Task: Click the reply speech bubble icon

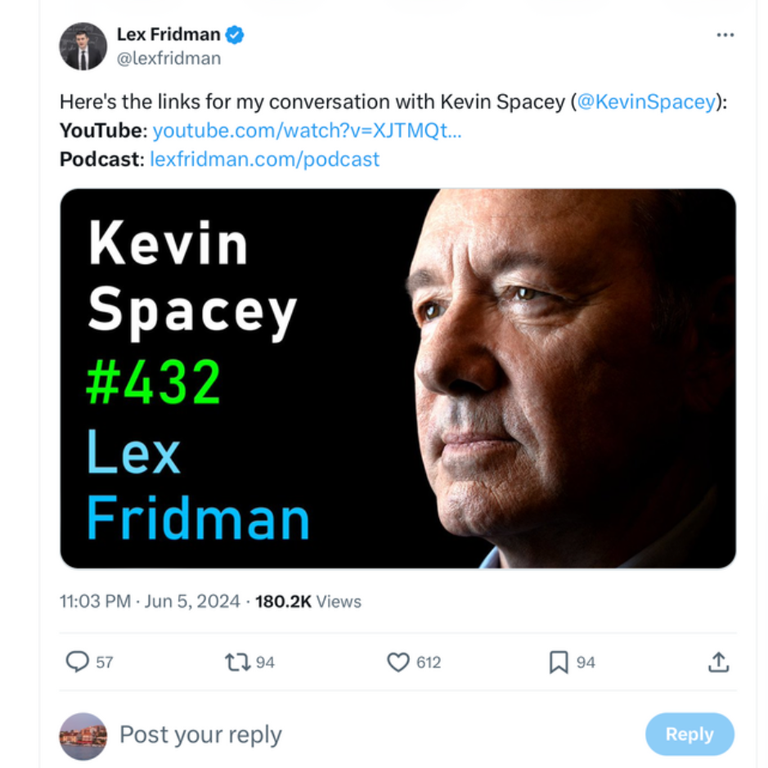Action: (77, 662)
